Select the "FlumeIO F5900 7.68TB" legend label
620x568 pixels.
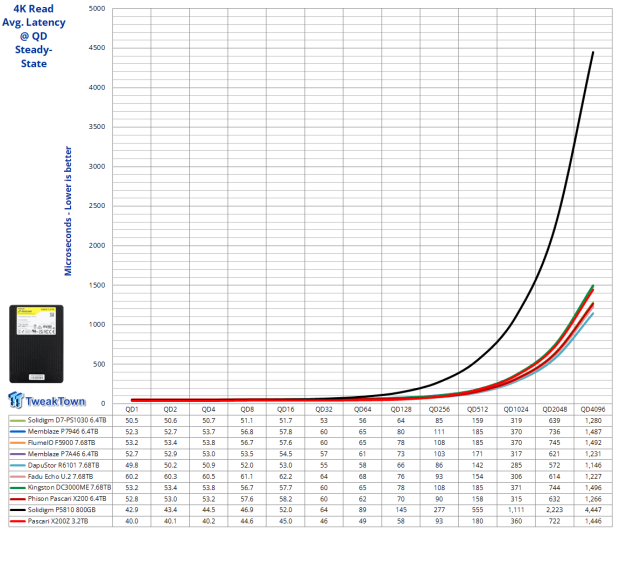tap(61, 443)
